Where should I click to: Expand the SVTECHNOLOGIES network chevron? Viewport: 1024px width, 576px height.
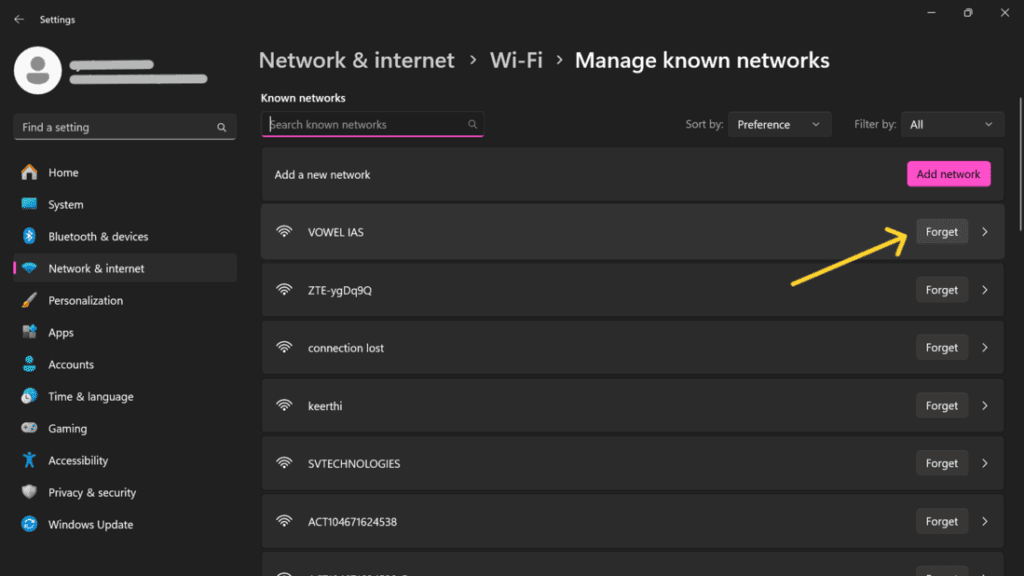click(985, 464)
